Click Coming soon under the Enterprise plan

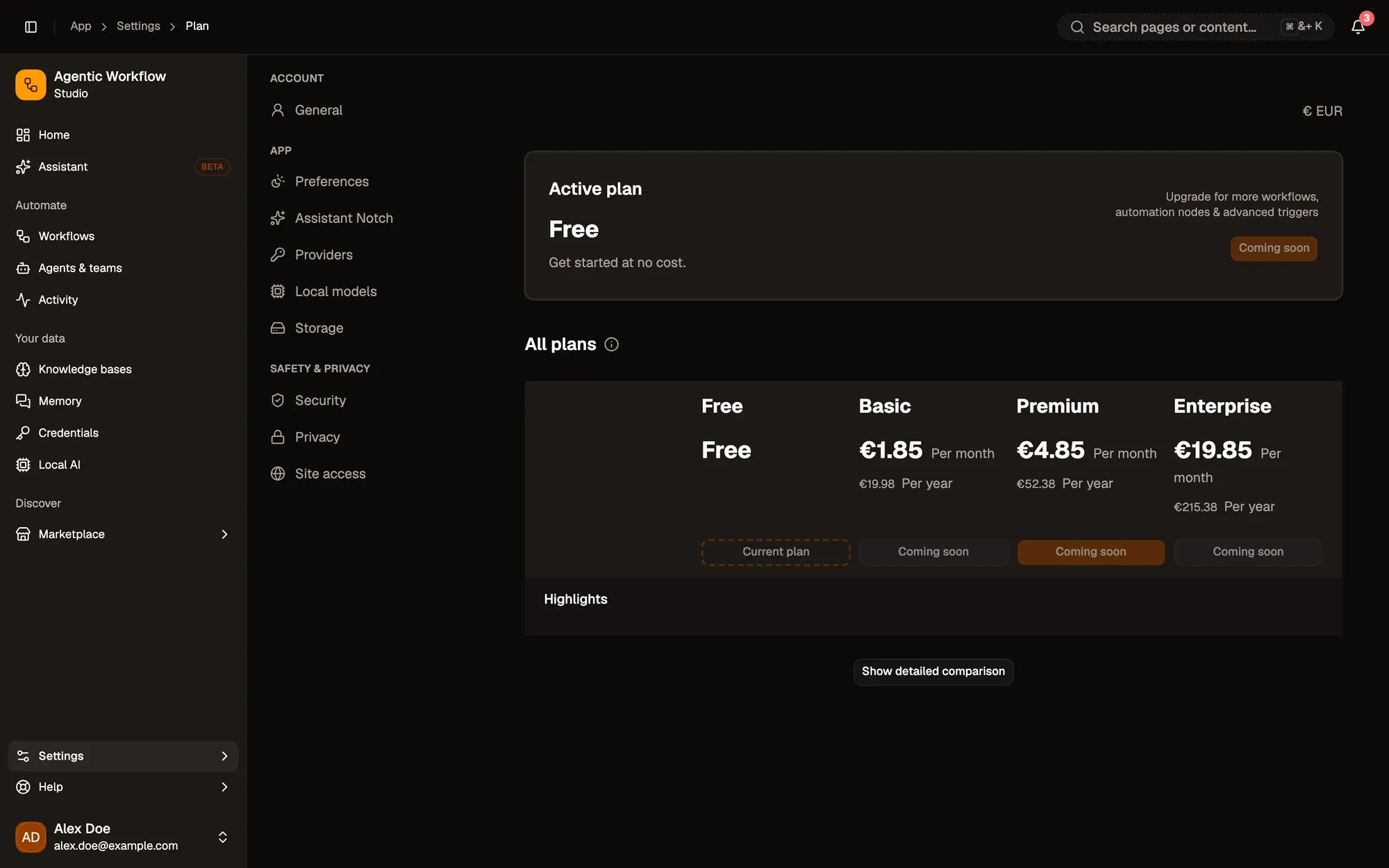(x=1248, y=552)
